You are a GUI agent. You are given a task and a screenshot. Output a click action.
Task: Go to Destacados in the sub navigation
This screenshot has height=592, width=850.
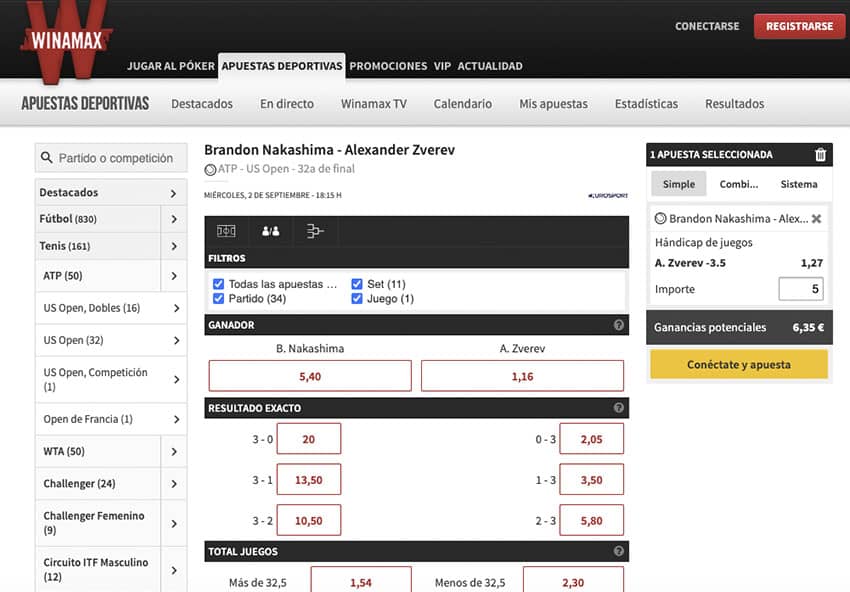point(202,104)
